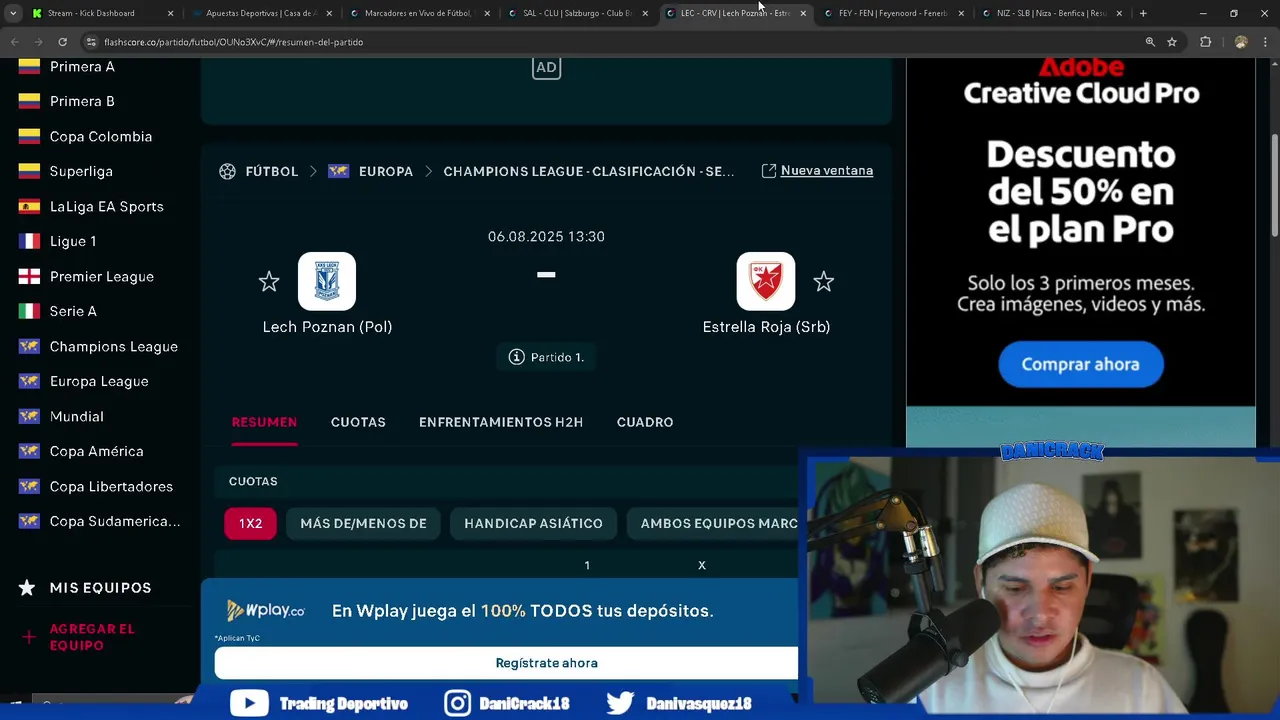Viewport: 1280px width, 720px height.
Task: Open Serie A in sidebar
Action: (73, 311)
